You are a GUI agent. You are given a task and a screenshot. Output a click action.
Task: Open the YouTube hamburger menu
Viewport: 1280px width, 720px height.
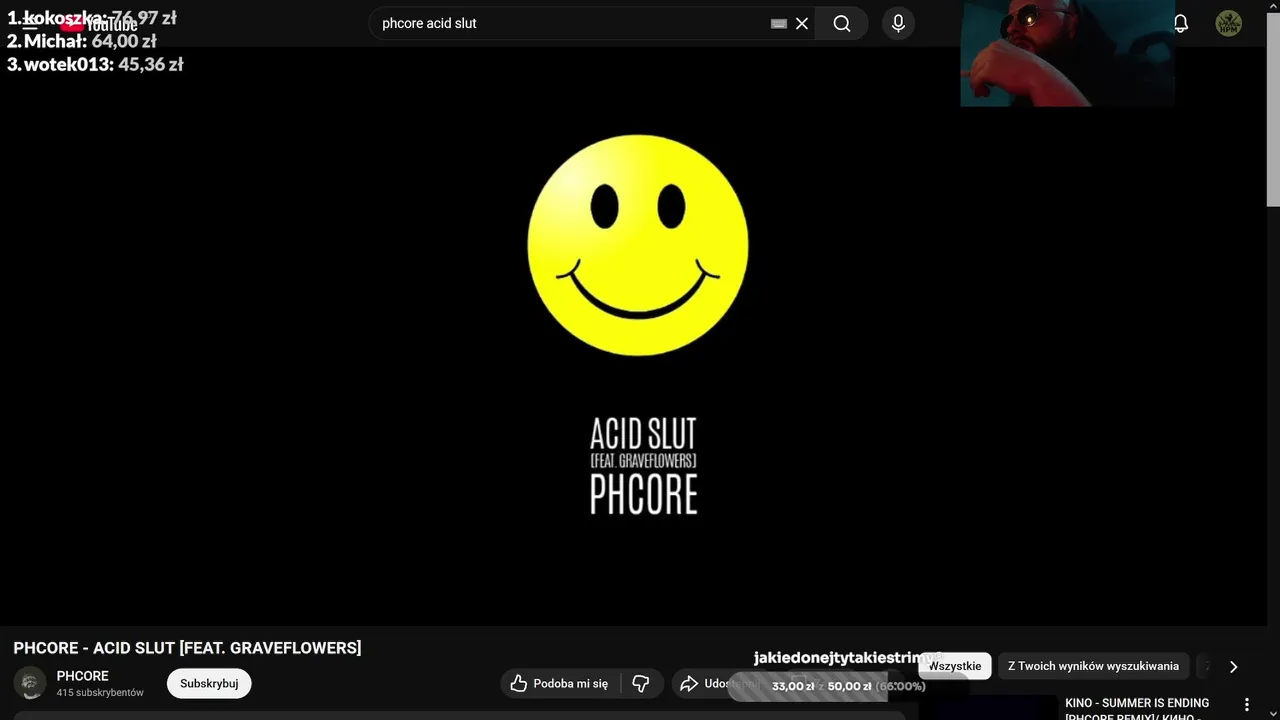[x=30, y=23]
